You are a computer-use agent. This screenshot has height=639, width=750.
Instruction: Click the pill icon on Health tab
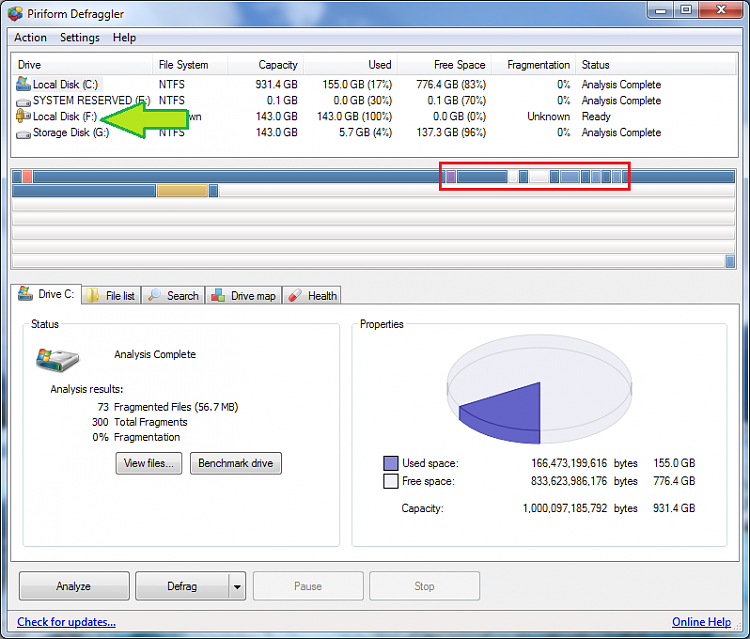click(295, 295)
